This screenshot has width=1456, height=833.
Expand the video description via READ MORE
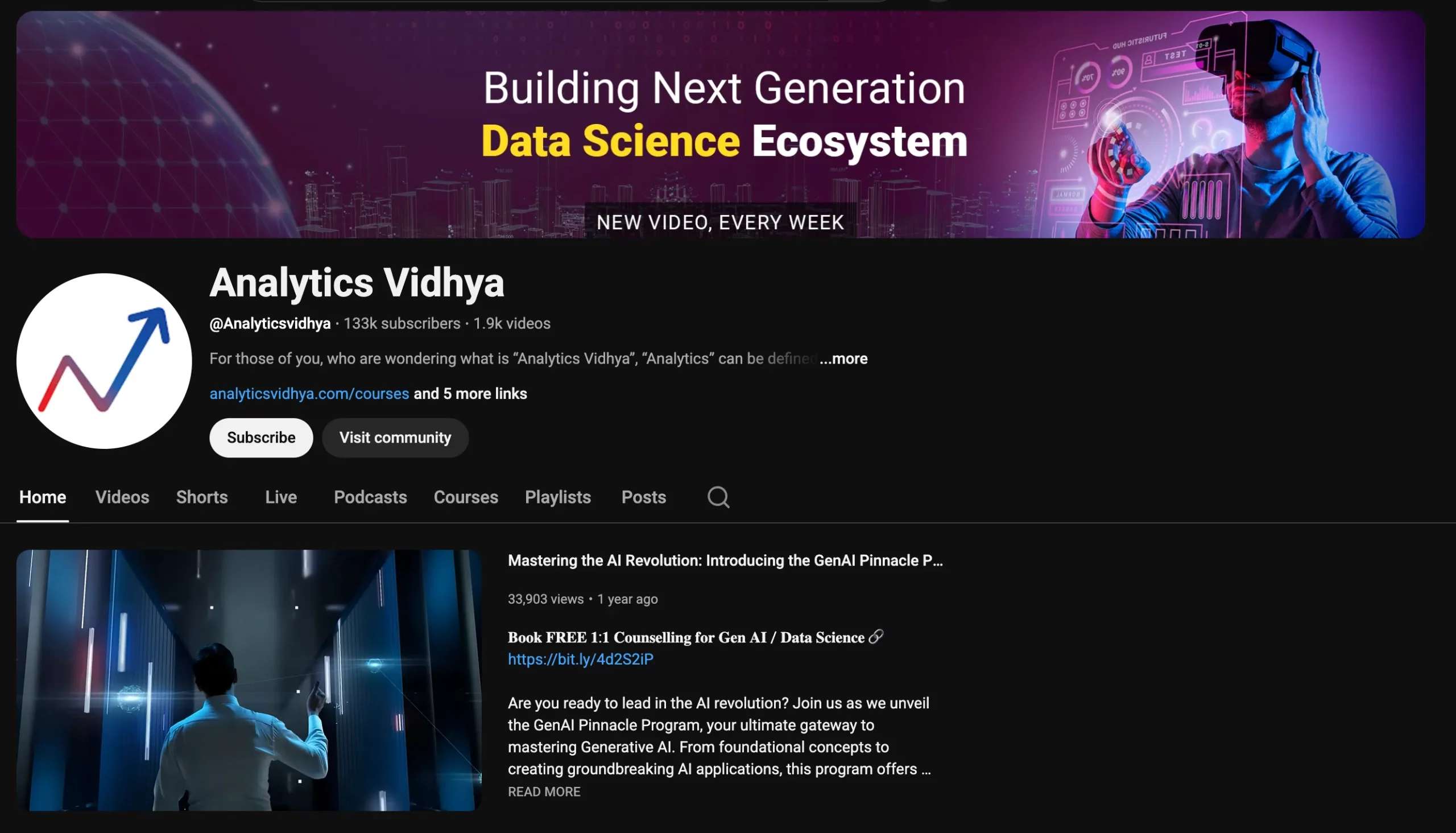pyautogui.click(x=544, y=791)
